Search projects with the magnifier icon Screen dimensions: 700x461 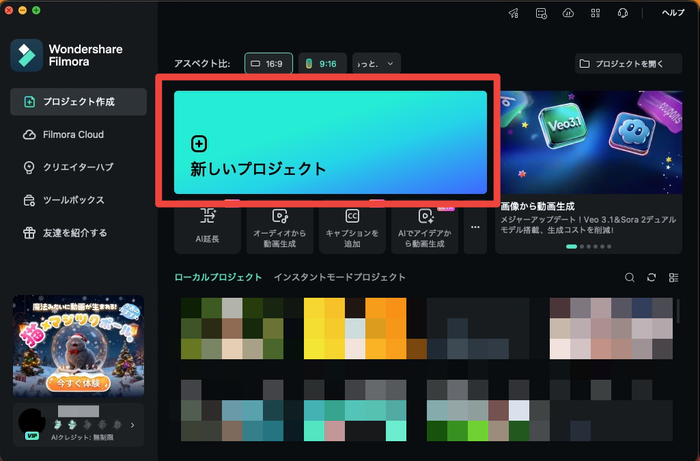(x=629, y=278)
